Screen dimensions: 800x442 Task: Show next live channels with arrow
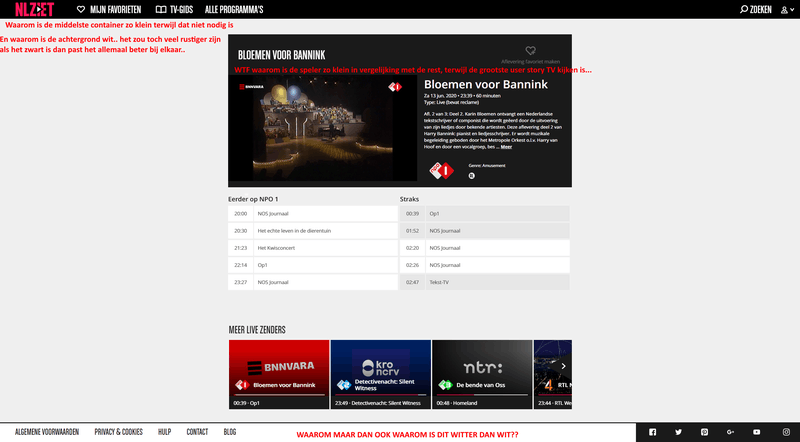click(x=563, y=366)
